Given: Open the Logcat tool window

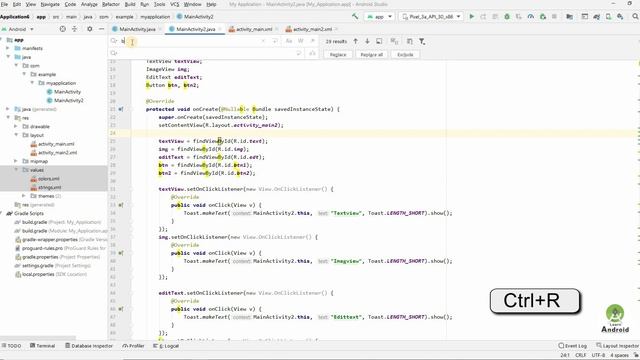Looking at the screenshot, I should 166,346.
